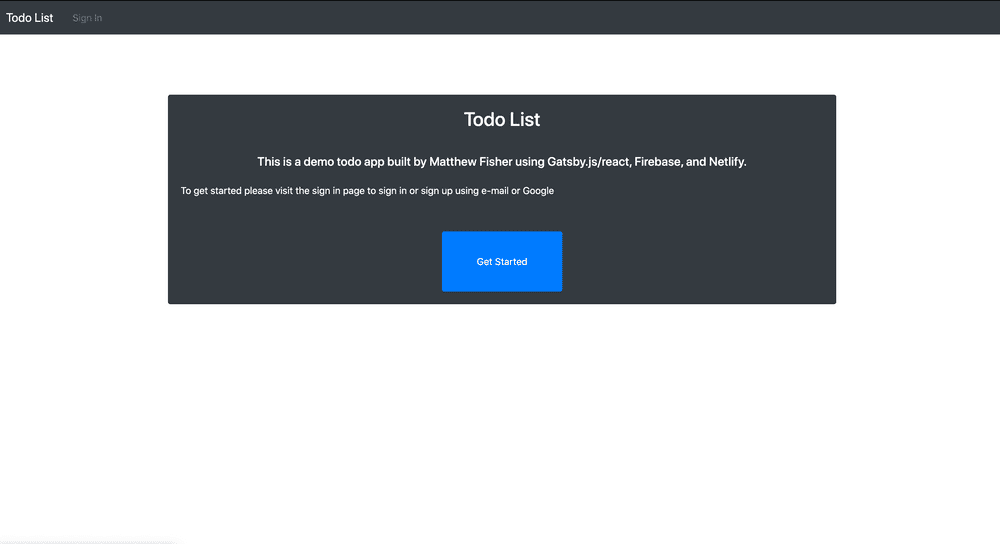The width and height of the screenshot is (1000, 544).
Task: Select the large Todo List heading in card
Action: point(502,119)
